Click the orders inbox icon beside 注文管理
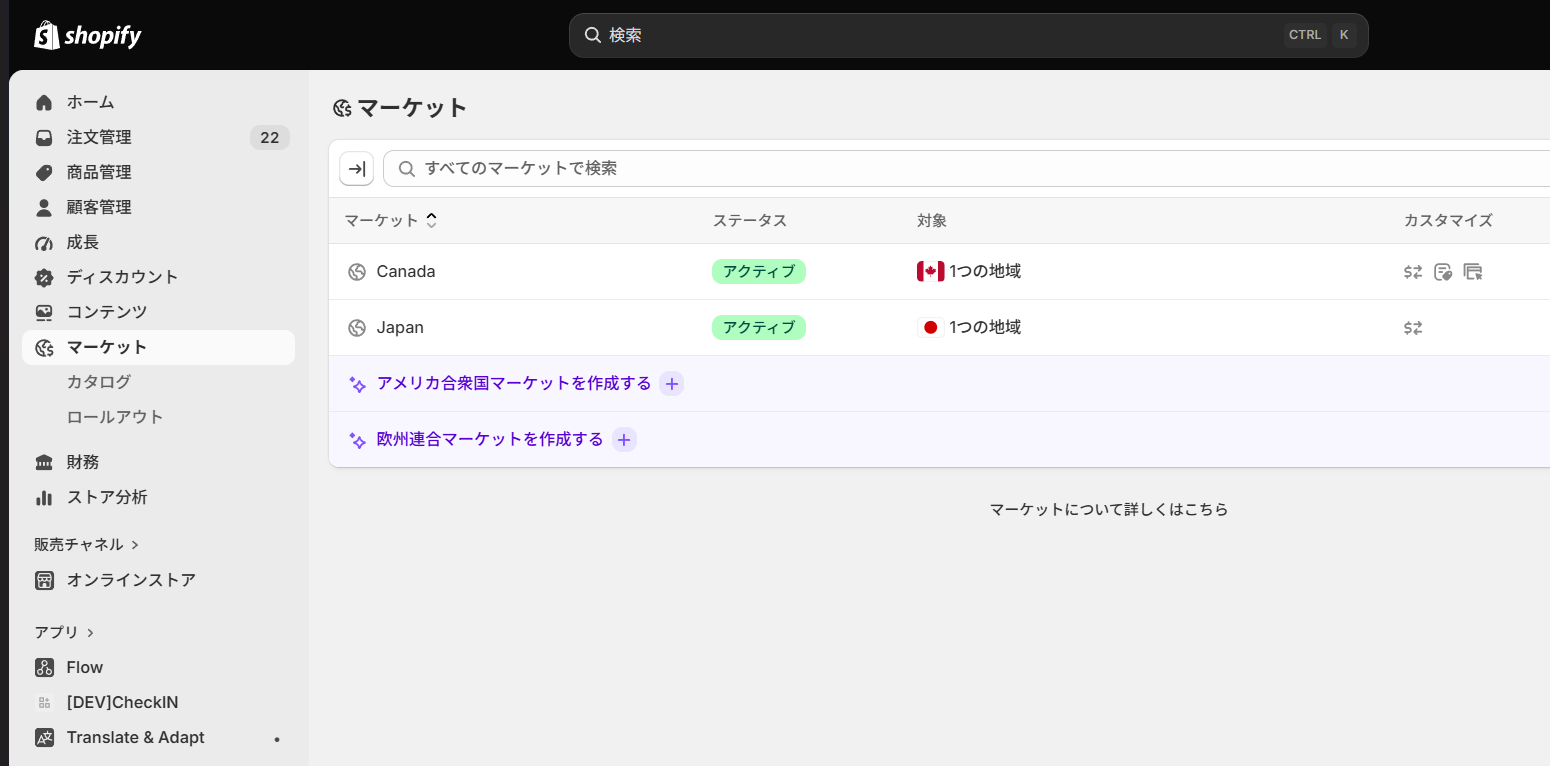 pos(44,137)
